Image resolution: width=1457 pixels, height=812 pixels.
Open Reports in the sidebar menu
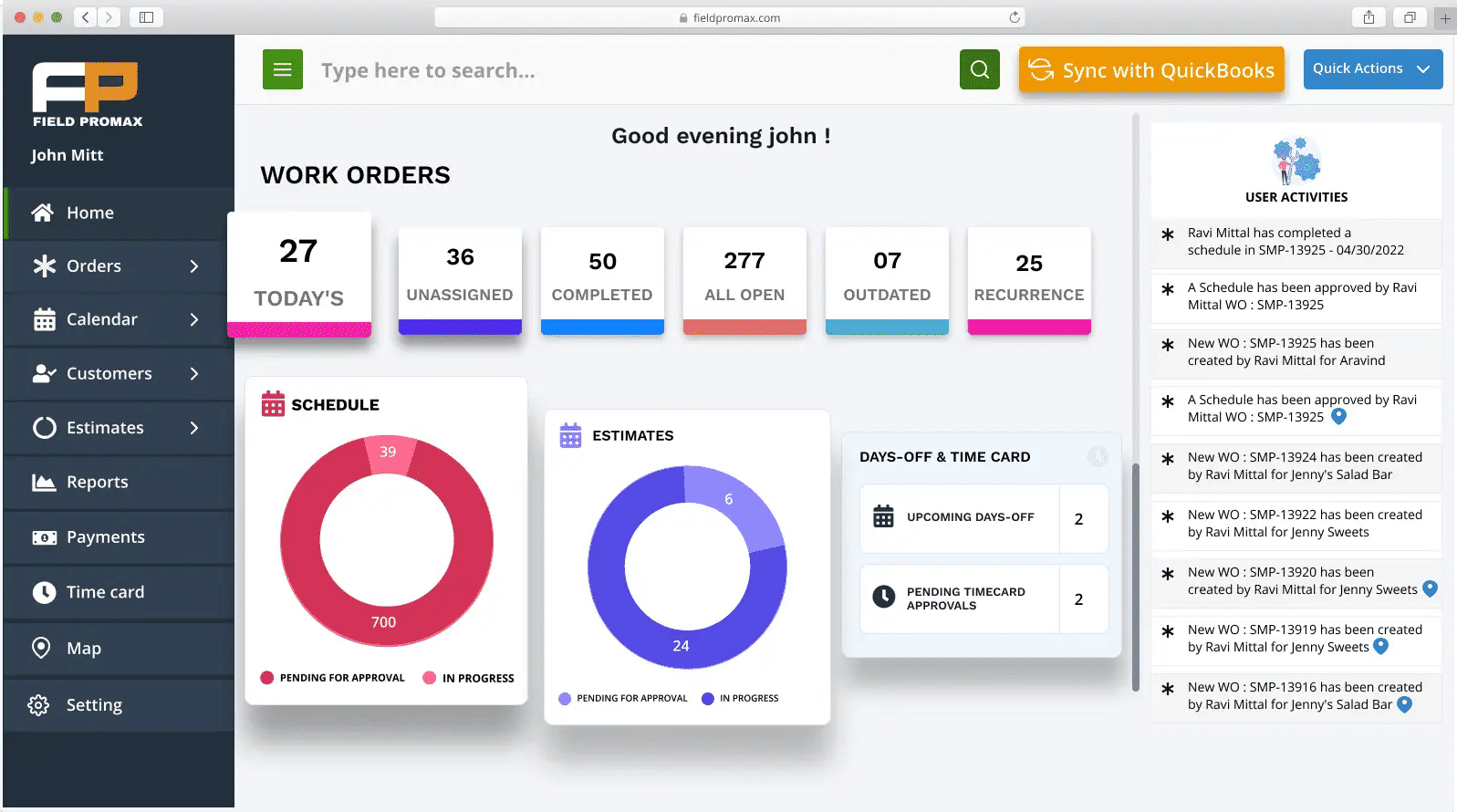click(119, 482)
